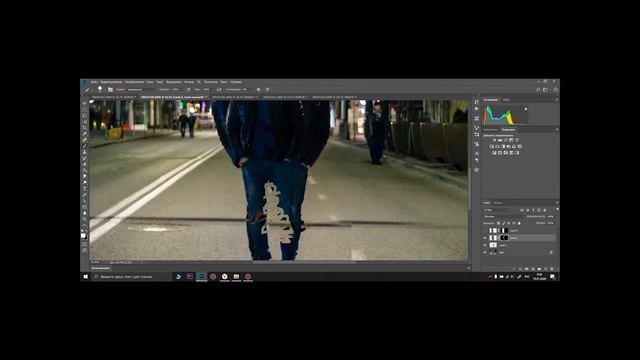Add a Black & White adjustment layer
The height and width of the screenshot is (360, 640).
(503, 147)
